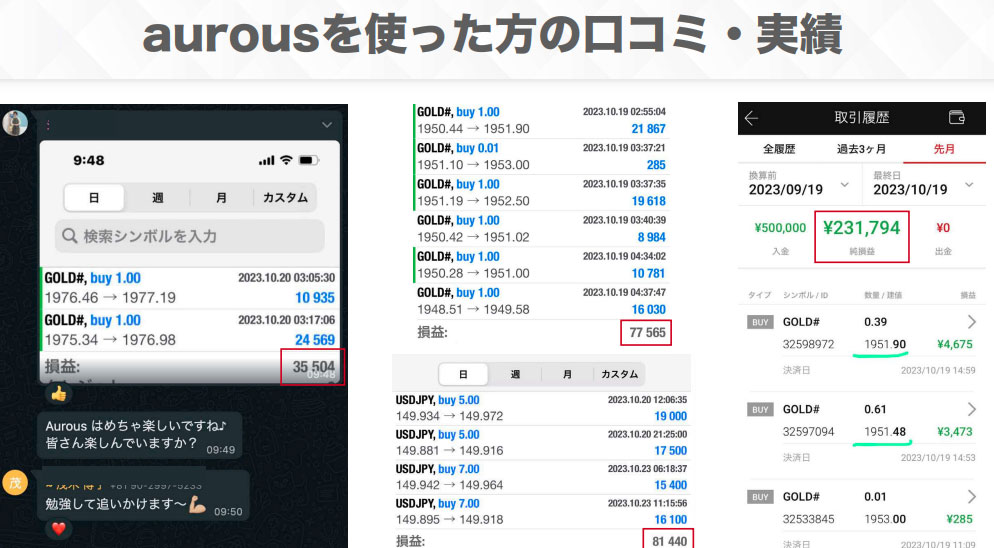
Task: Select カスタム segment above the USDJPY list
Action: coord(619,374)
